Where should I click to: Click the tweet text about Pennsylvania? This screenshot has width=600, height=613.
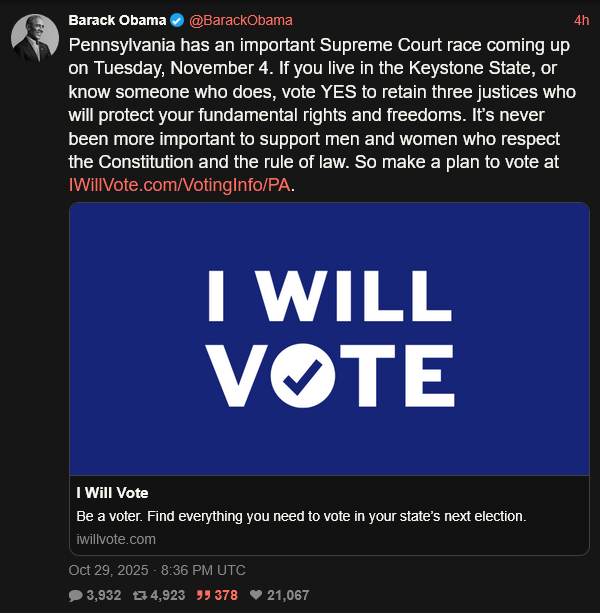[x=320, y=105]
